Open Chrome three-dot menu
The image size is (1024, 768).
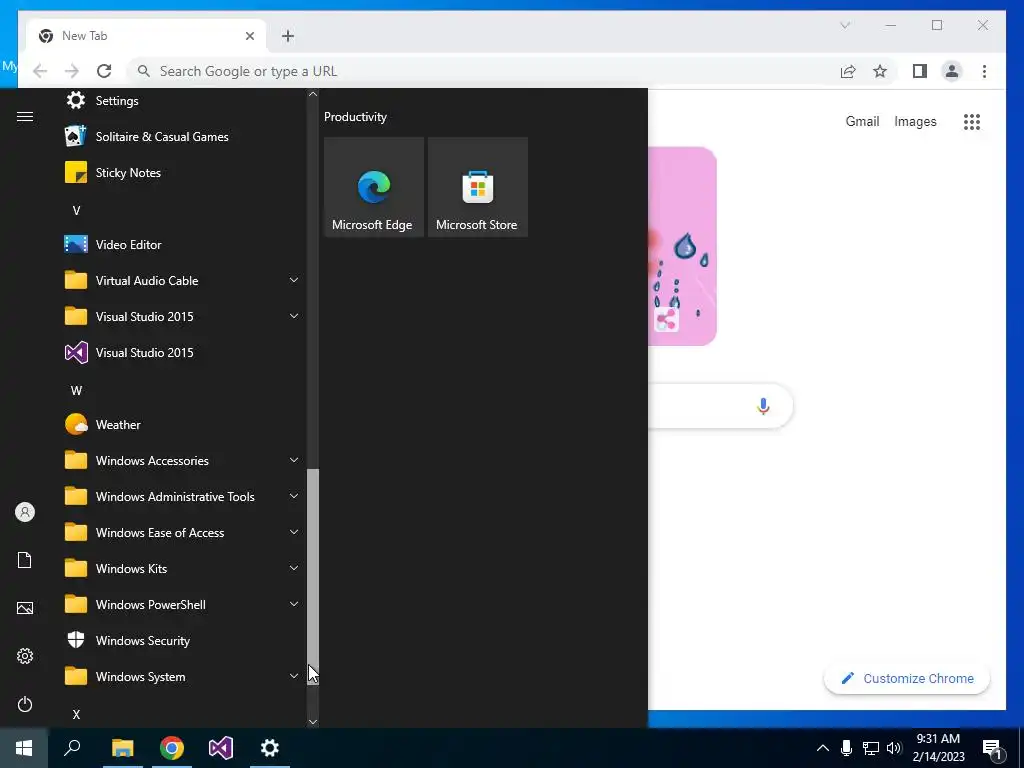[x=984, y=71]
